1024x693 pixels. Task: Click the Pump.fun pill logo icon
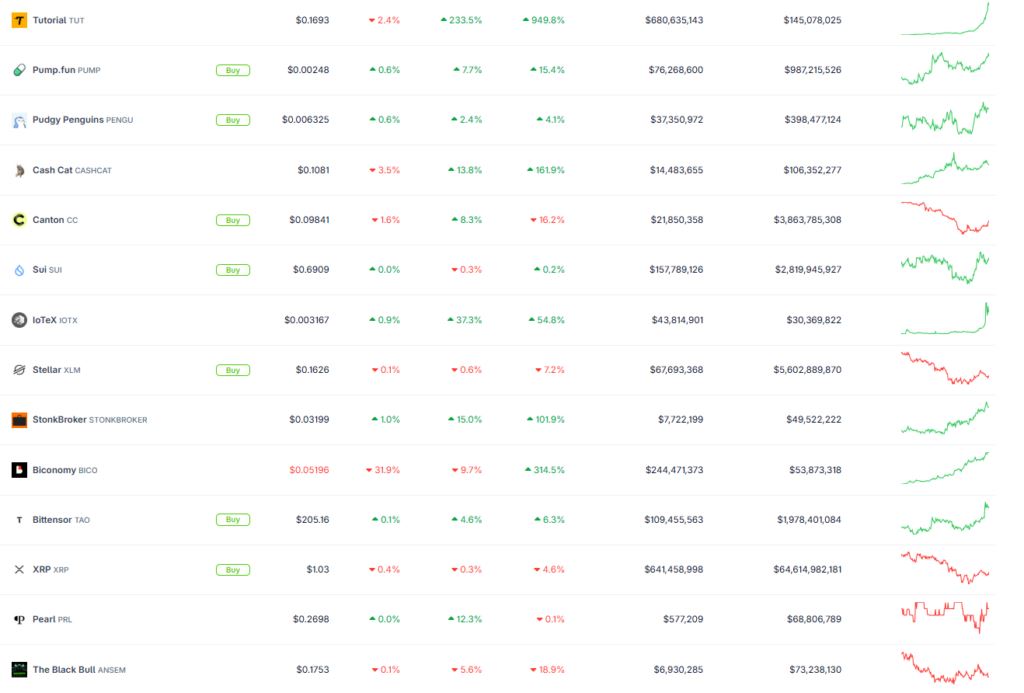coord(20,70)
